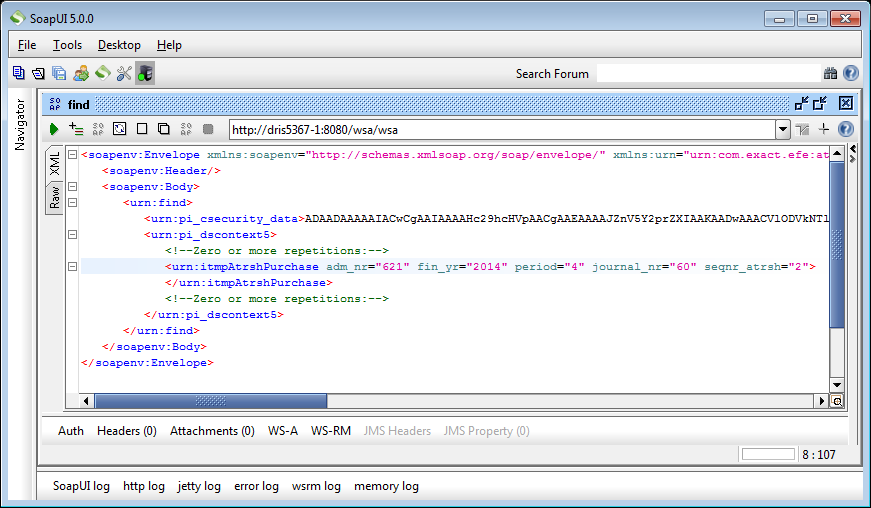Open the Auth tab
The image size is (871, 508).
71,431
